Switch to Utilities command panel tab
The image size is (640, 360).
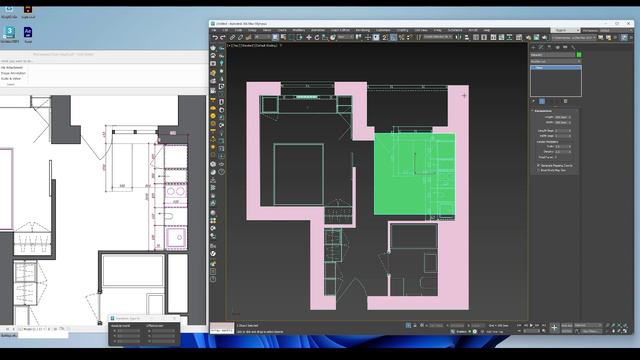point(573,47)
